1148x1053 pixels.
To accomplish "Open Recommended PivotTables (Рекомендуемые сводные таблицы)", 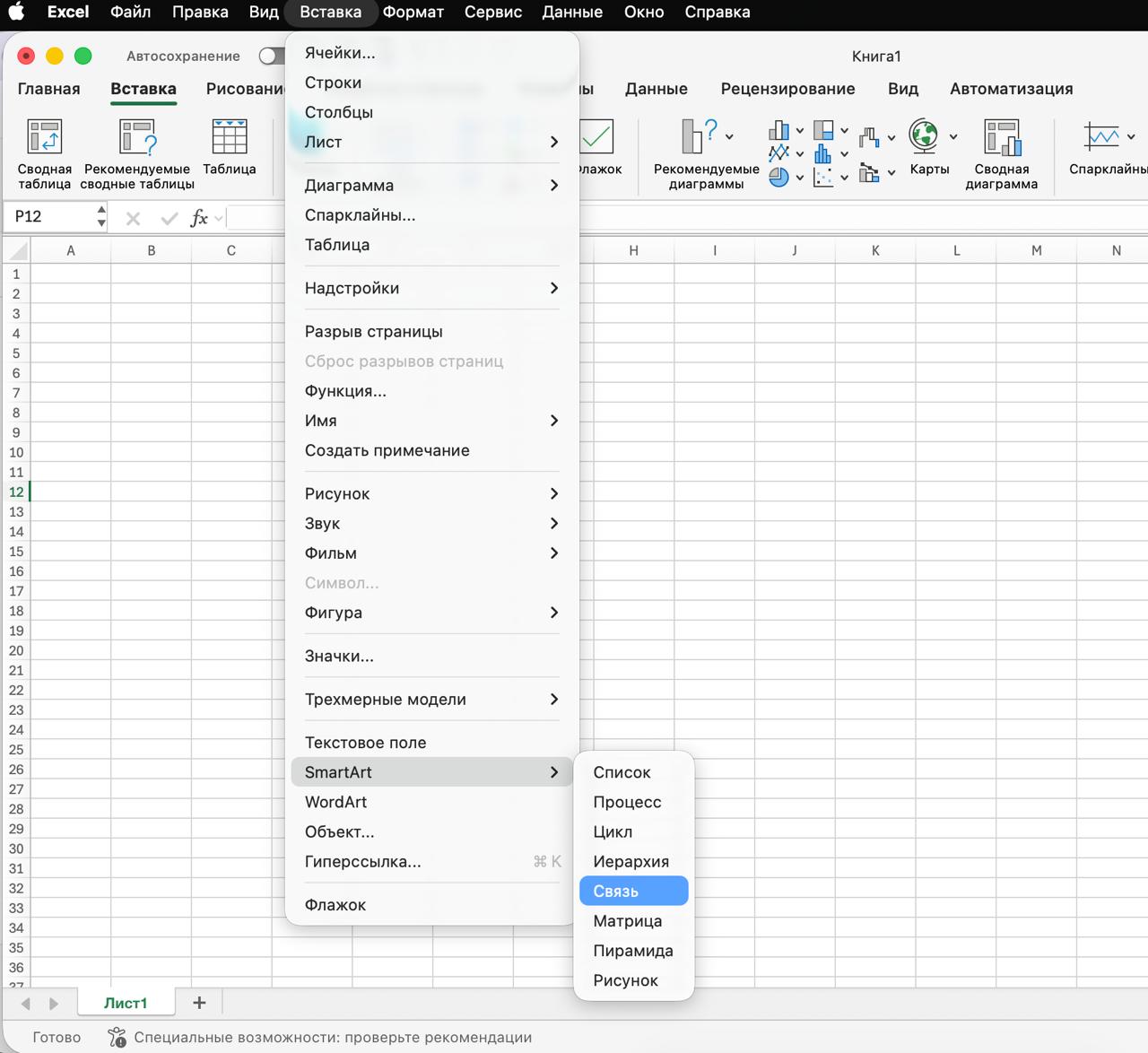I will (x=137, y=138).
